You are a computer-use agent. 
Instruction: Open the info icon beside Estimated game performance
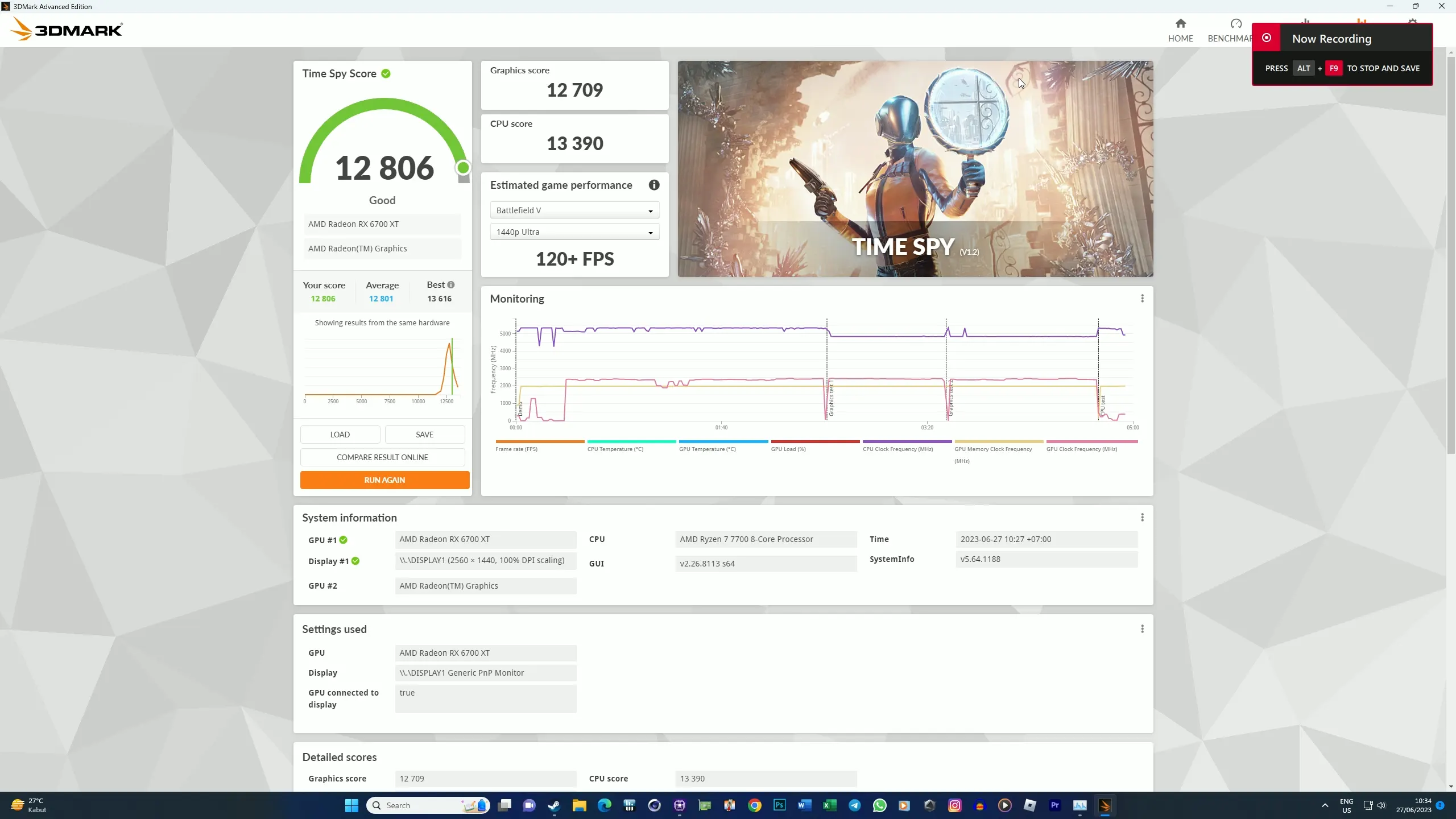[x=654, y=185]
